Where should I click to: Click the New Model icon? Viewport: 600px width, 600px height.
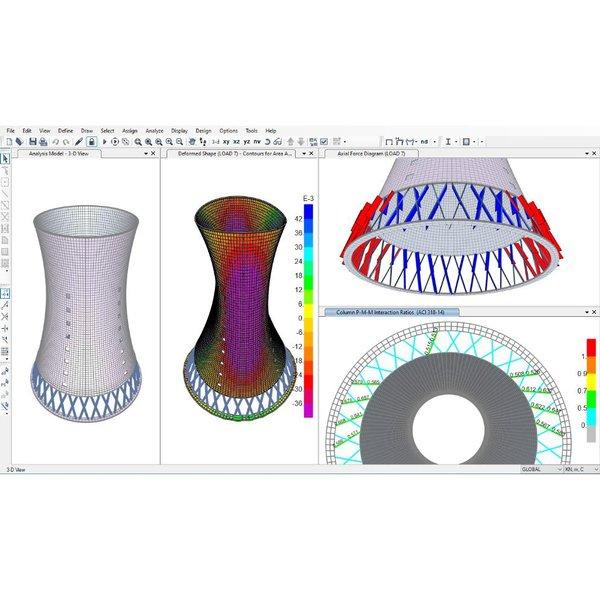pos(9,142)
